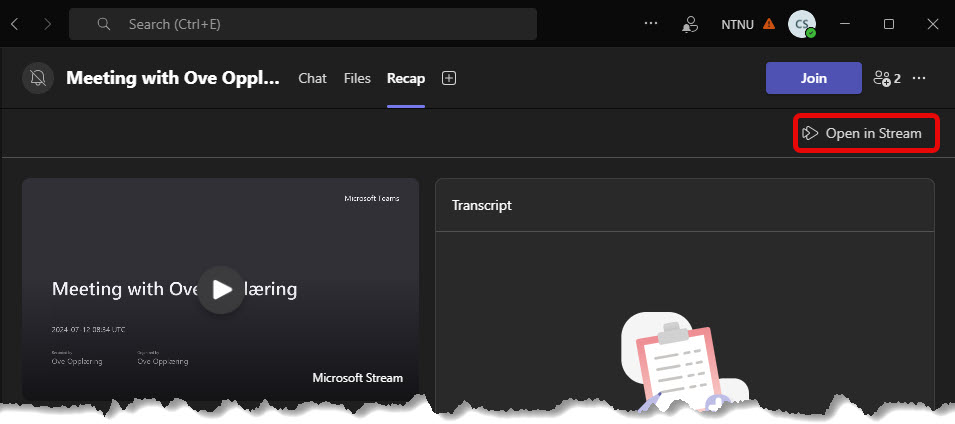Add a tab with the plus icon
The height and width of the screenshot is (424, 955).
click(x=449, y=78)
